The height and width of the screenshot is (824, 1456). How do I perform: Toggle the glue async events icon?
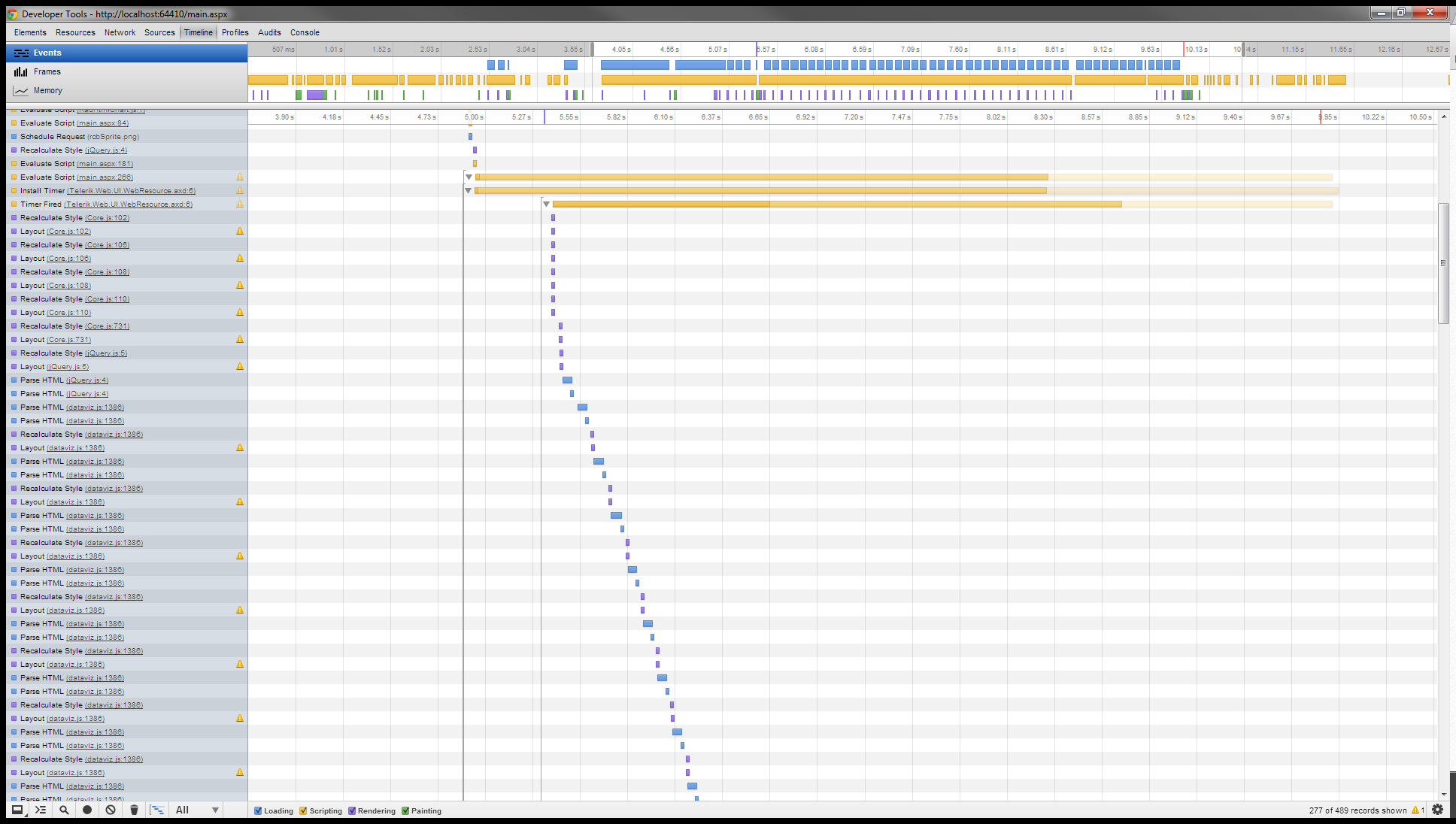(x=157, y=810)
